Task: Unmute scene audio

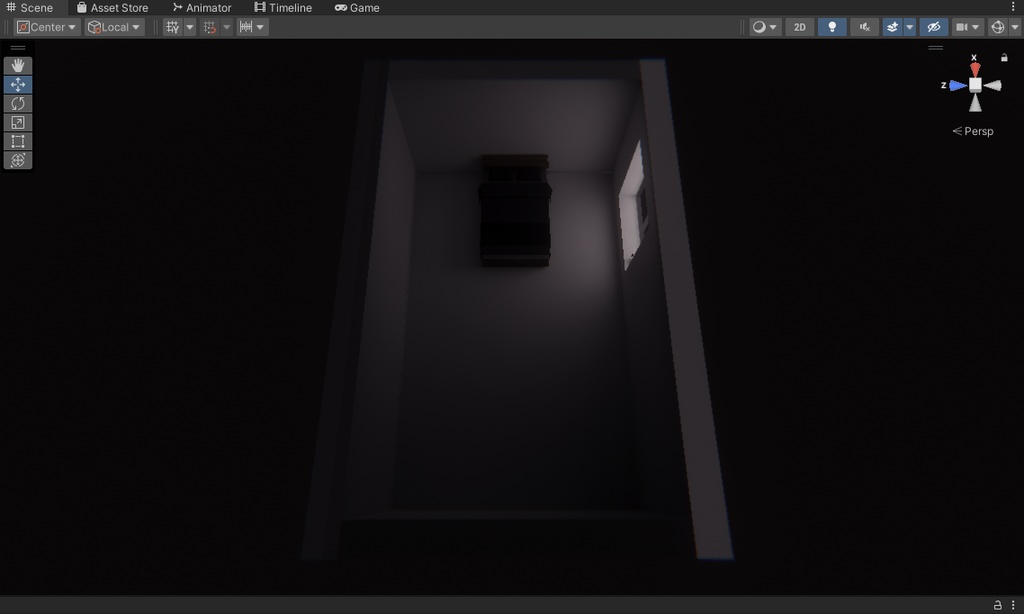Action: click(x=864, y=26)
